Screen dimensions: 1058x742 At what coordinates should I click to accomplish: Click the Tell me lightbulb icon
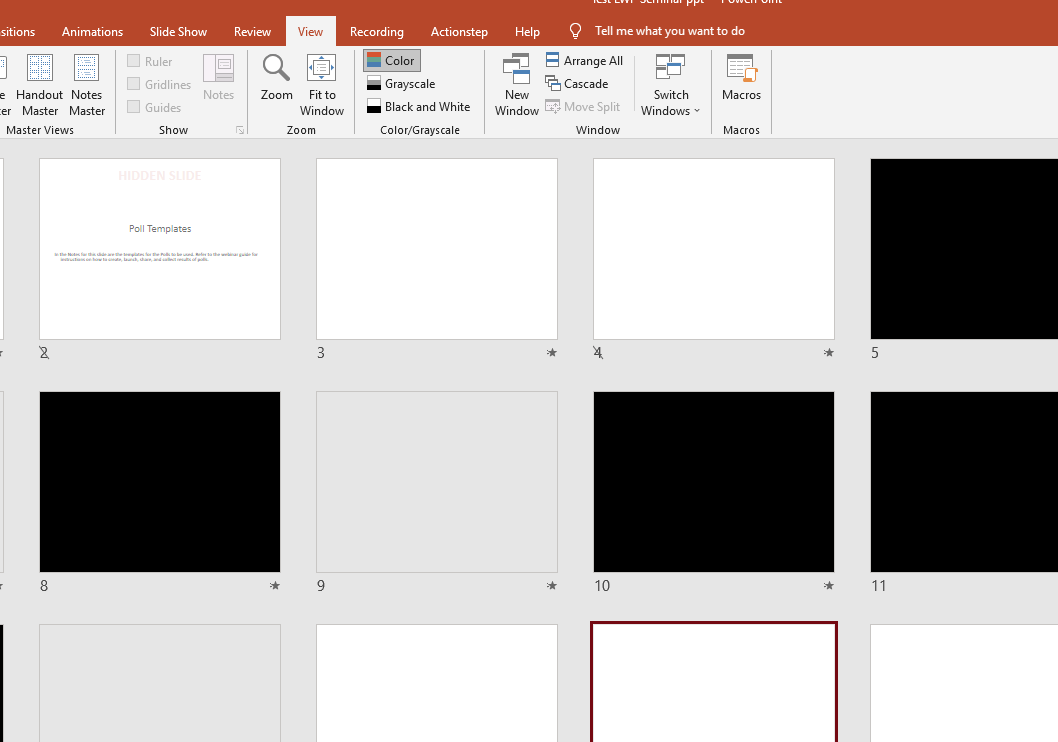[x=576, y=31]
